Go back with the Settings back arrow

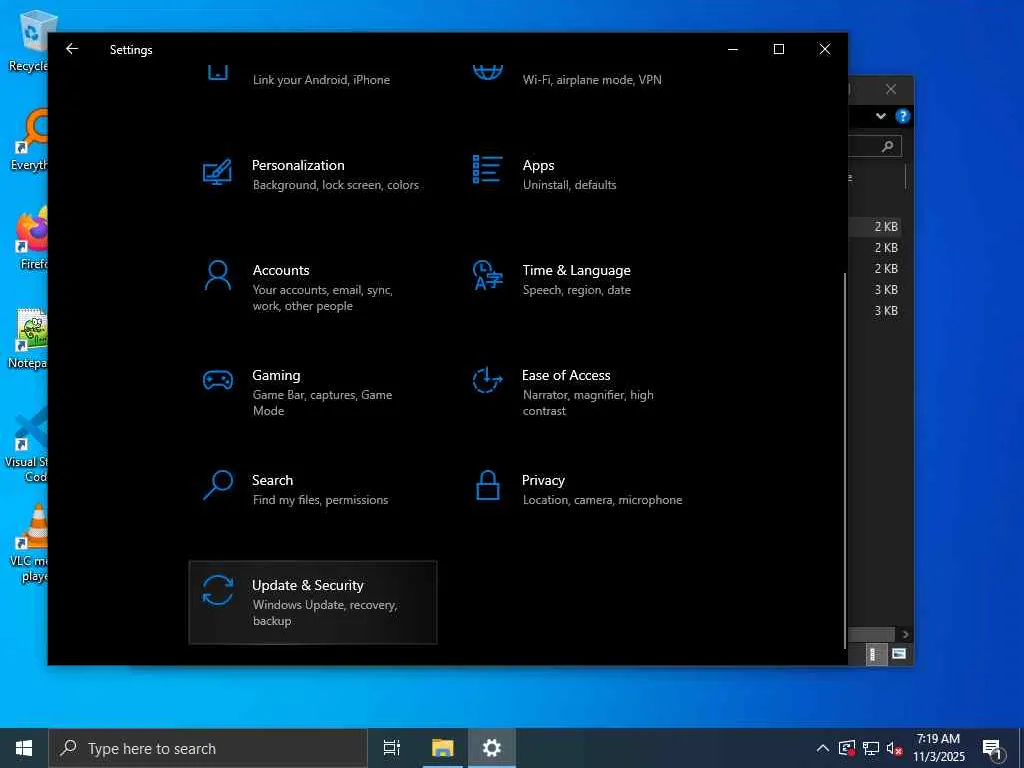pyautogui.click(x=72, y=49)
